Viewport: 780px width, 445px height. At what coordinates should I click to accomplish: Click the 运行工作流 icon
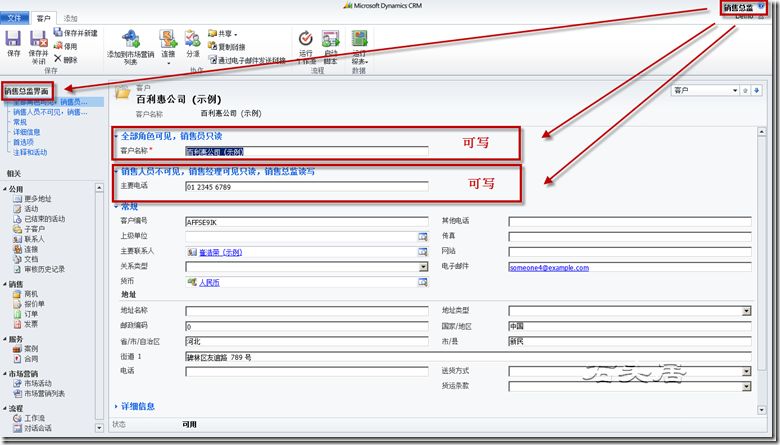click(305, 38)
